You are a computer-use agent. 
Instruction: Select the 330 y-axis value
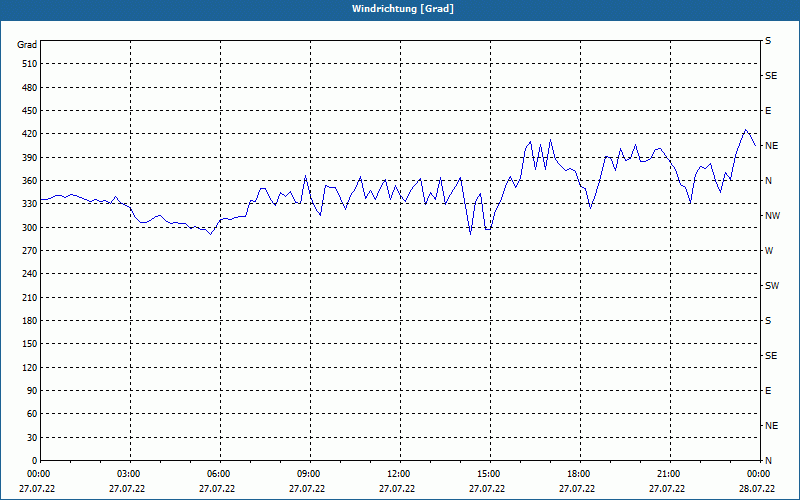pos(30,204)
